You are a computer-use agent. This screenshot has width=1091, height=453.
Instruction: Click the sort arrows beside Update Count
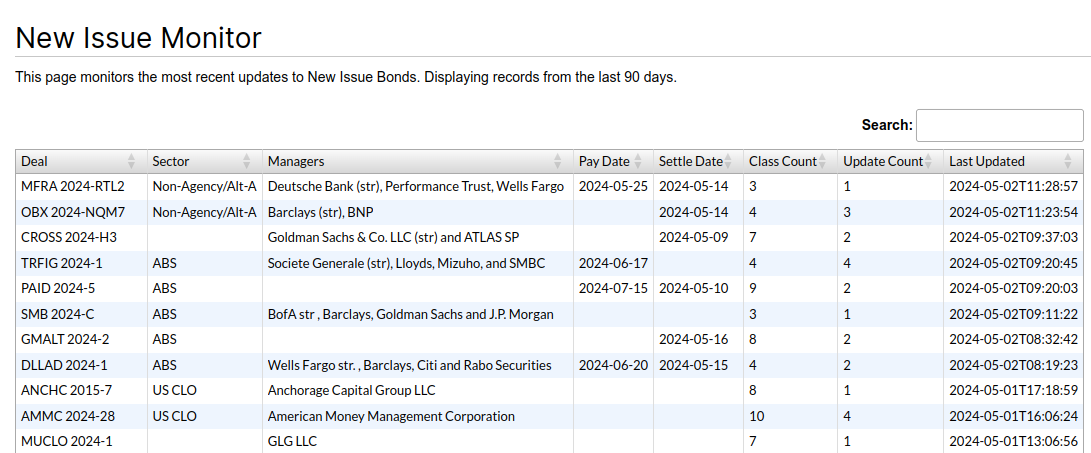[929, 161]
